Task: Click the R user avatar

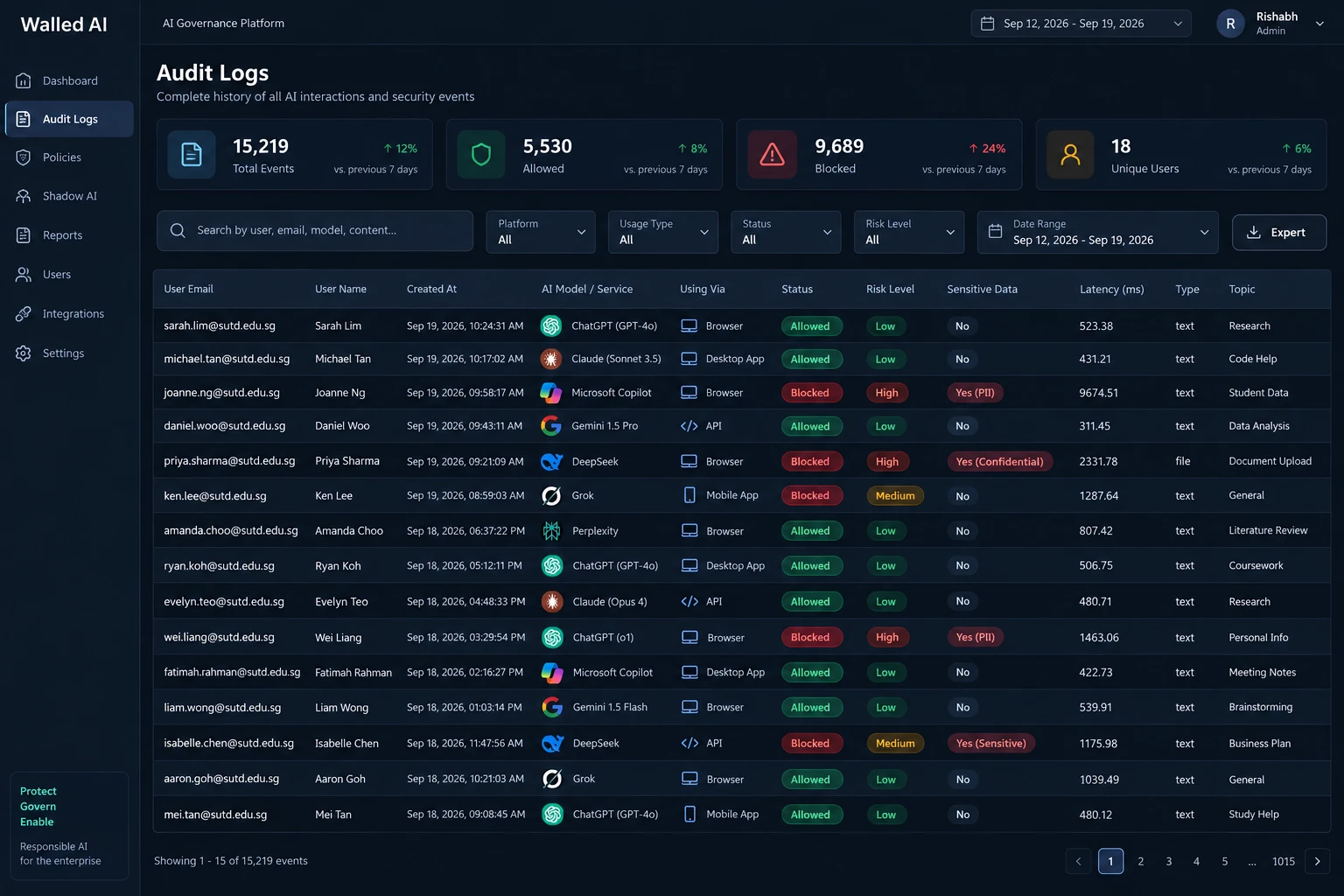Action: tap(1230, 24)
